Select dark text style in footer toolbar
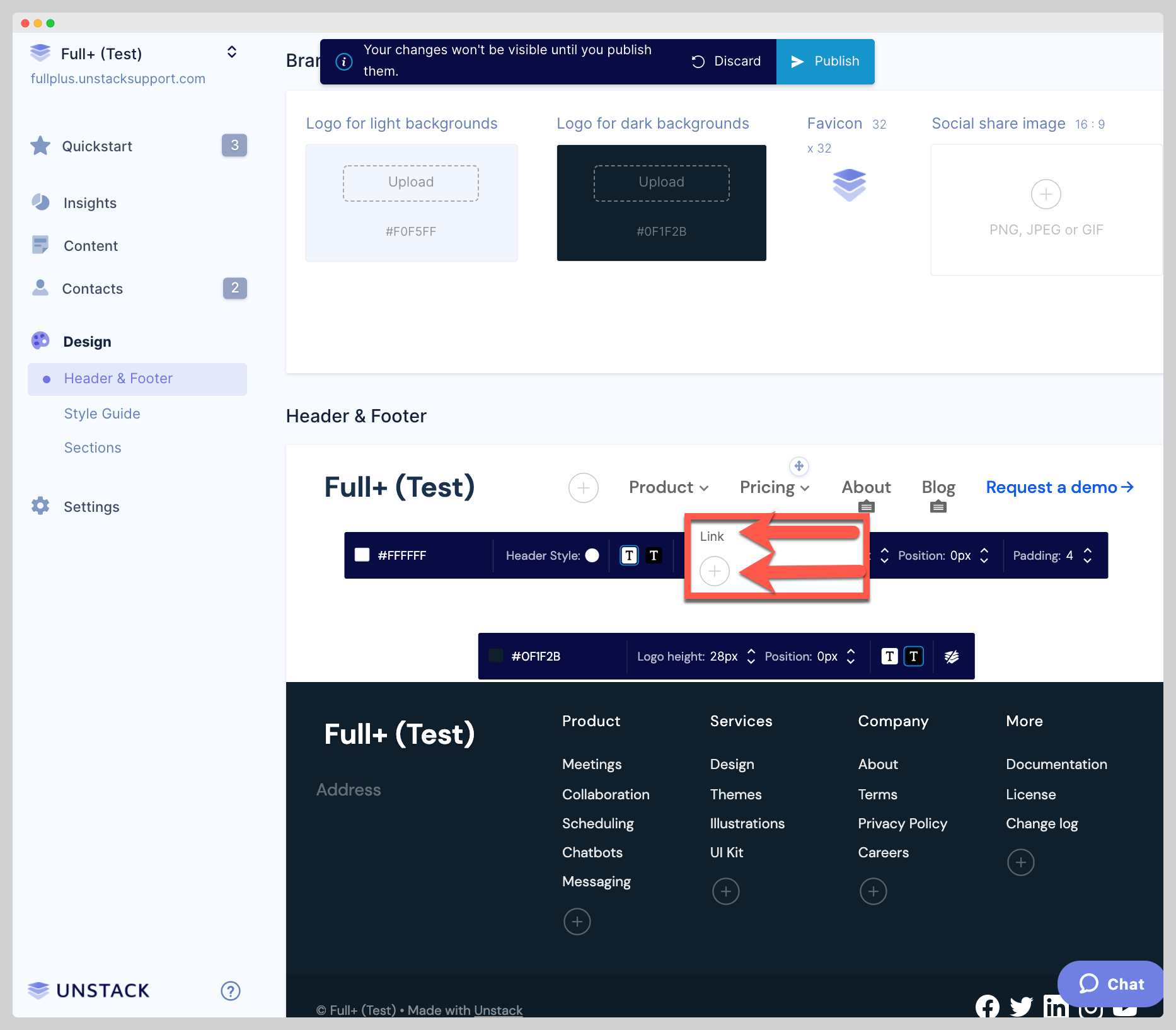The width and height of the screenshot is (1176, 1030). coord(913,657)
